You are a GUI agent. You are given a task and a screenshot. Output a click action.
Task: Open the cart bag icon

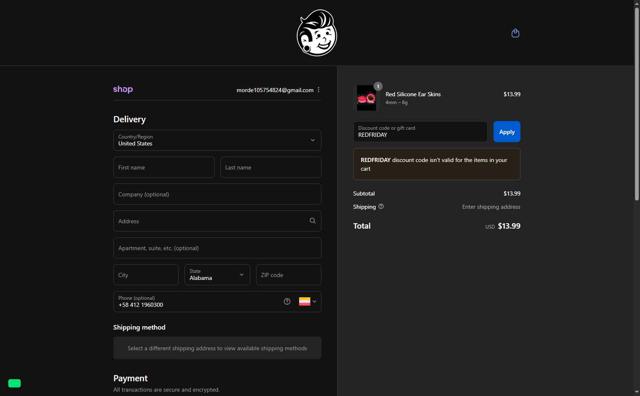515,33
